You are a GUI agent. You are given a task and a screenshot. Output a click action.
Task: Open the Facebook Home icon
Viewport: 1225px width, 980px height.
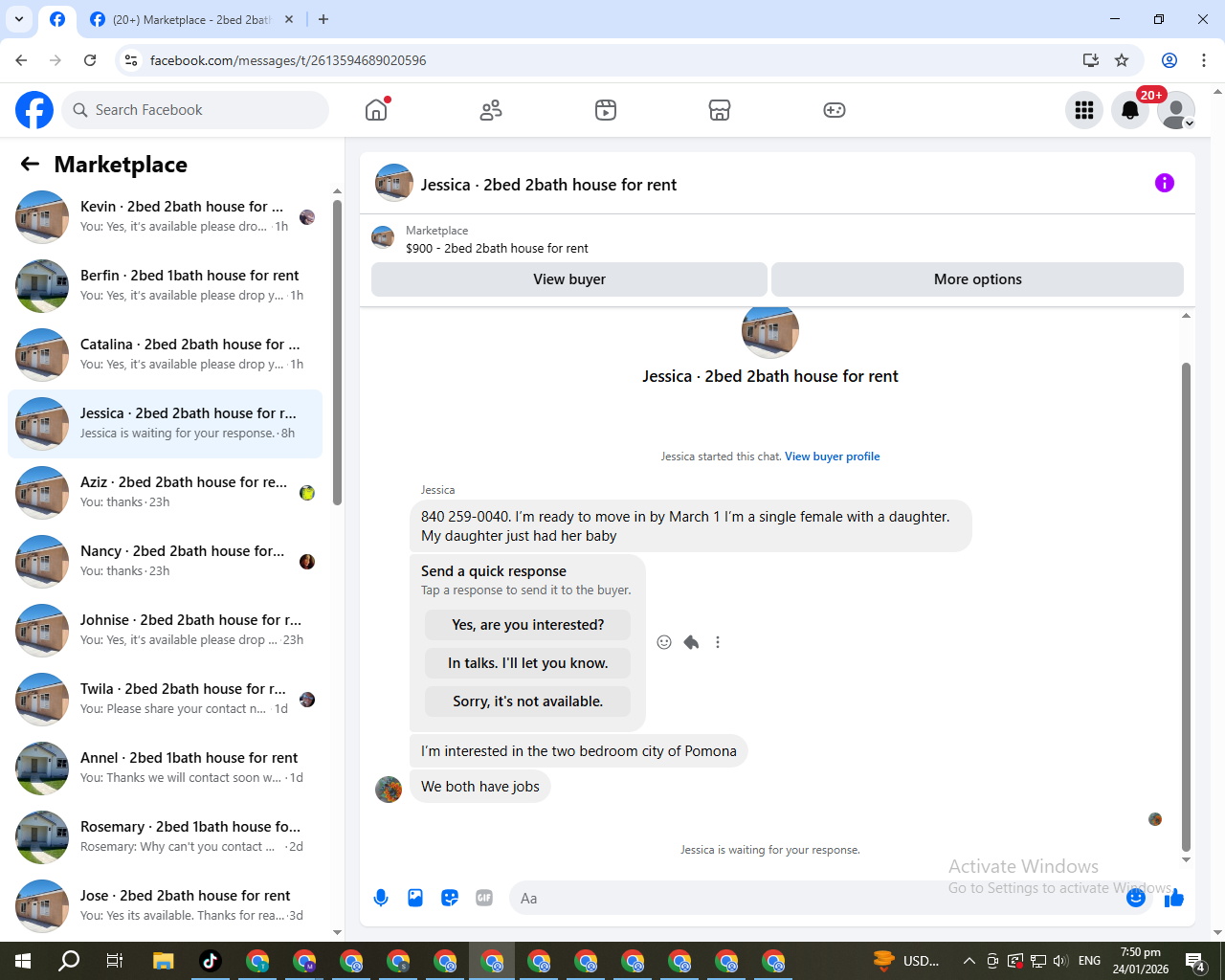click(x=376, y=110)
